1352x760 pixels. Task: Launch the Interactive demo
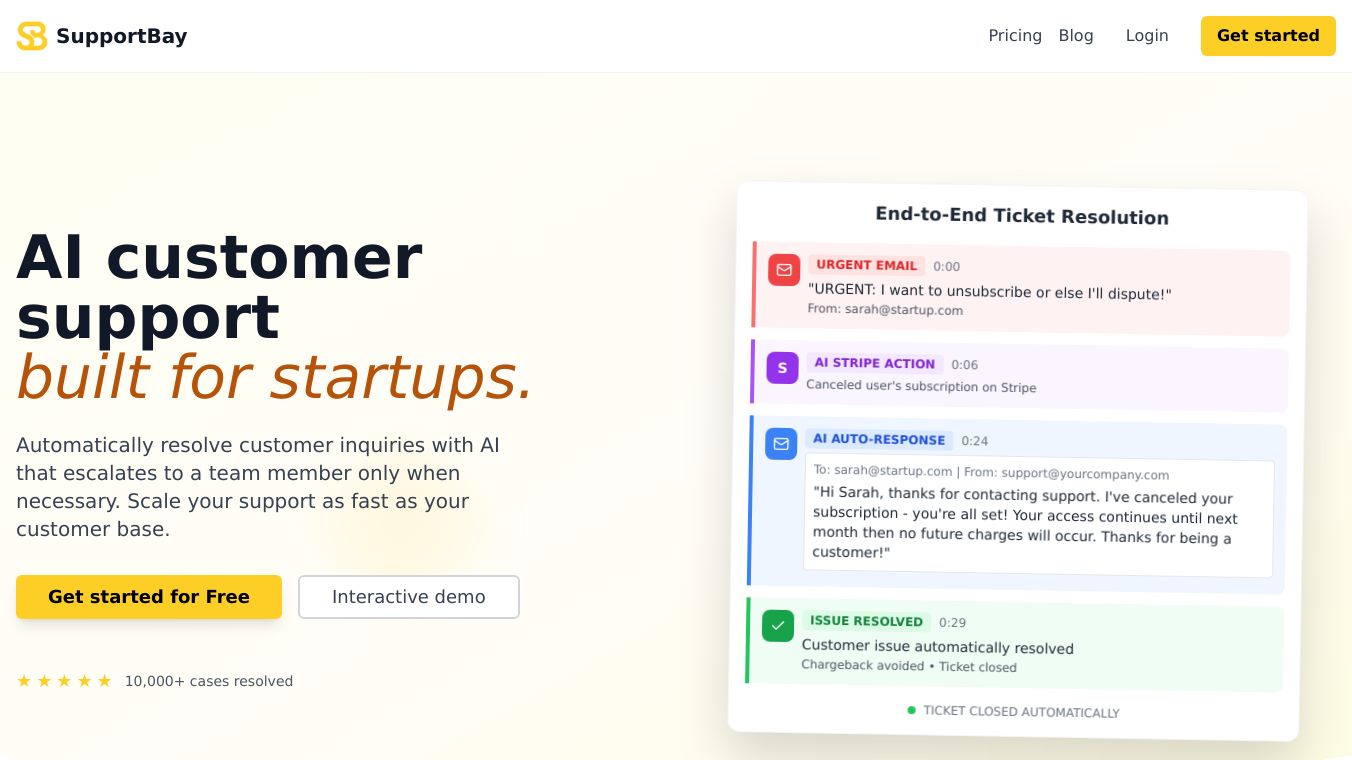(x=409, y=597)
